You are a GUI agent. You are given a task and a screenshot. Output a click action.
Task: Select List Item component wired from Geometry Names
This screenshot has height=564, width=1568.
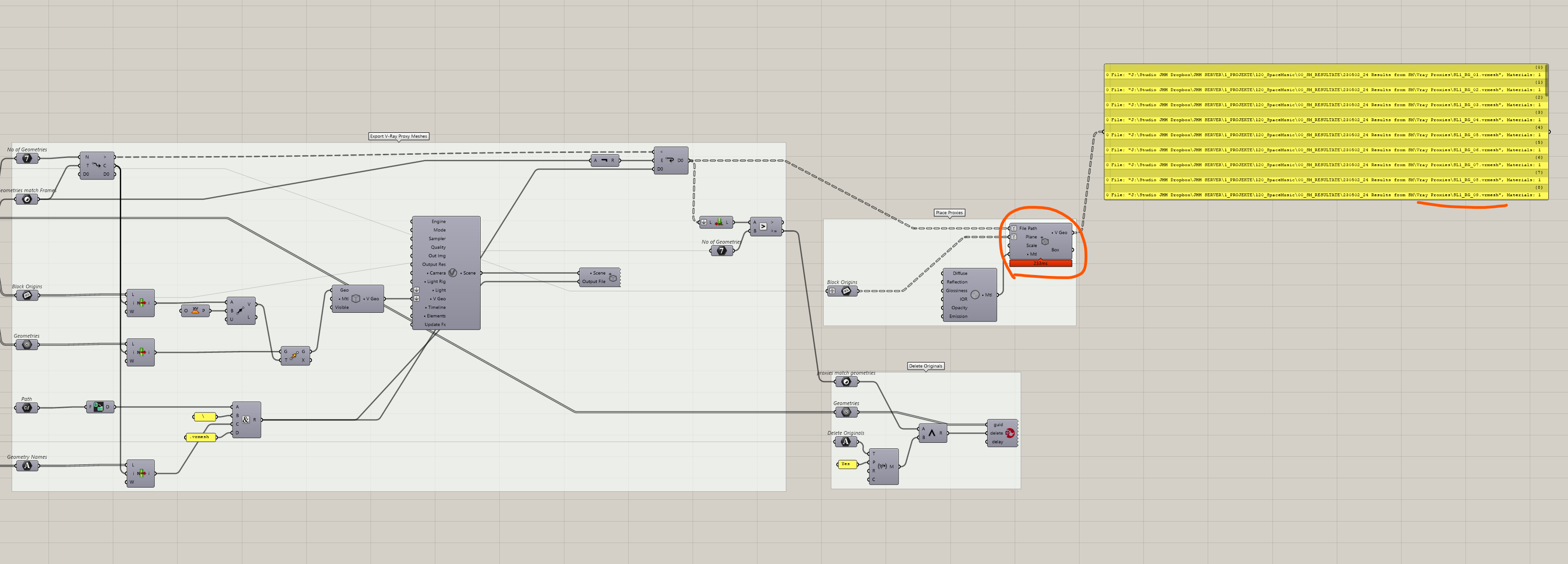(x=140, y=474)
